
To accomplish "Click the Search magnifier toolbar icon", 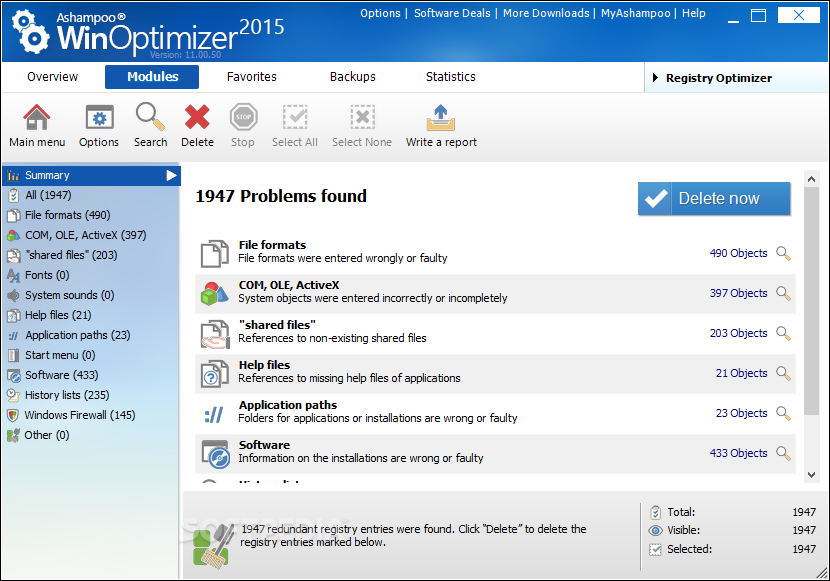I will (150, 116).
